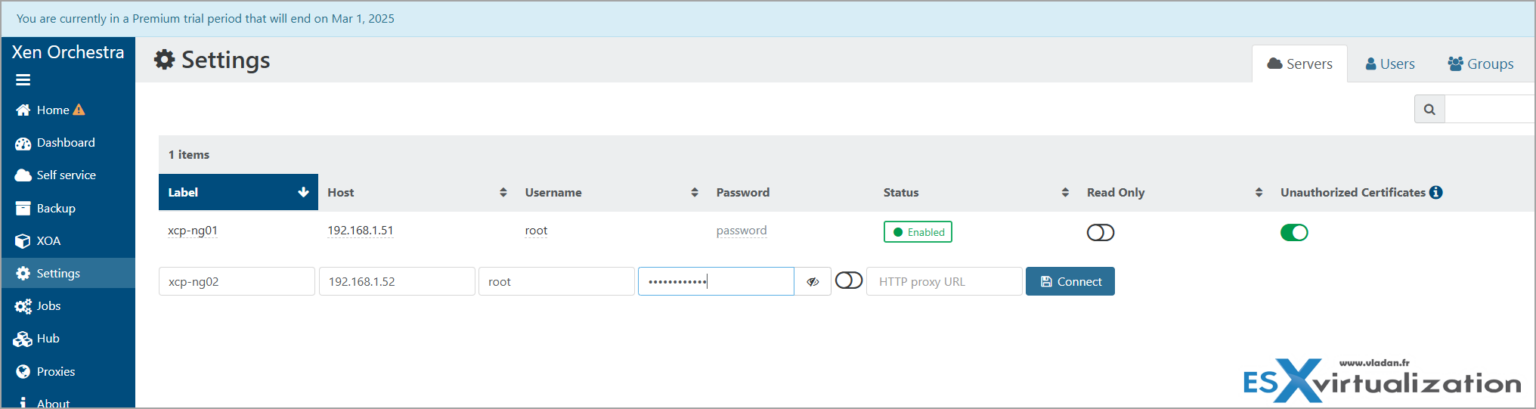Disable Unauthorized Certificates for xcp-ng01

click(1294, 233)
